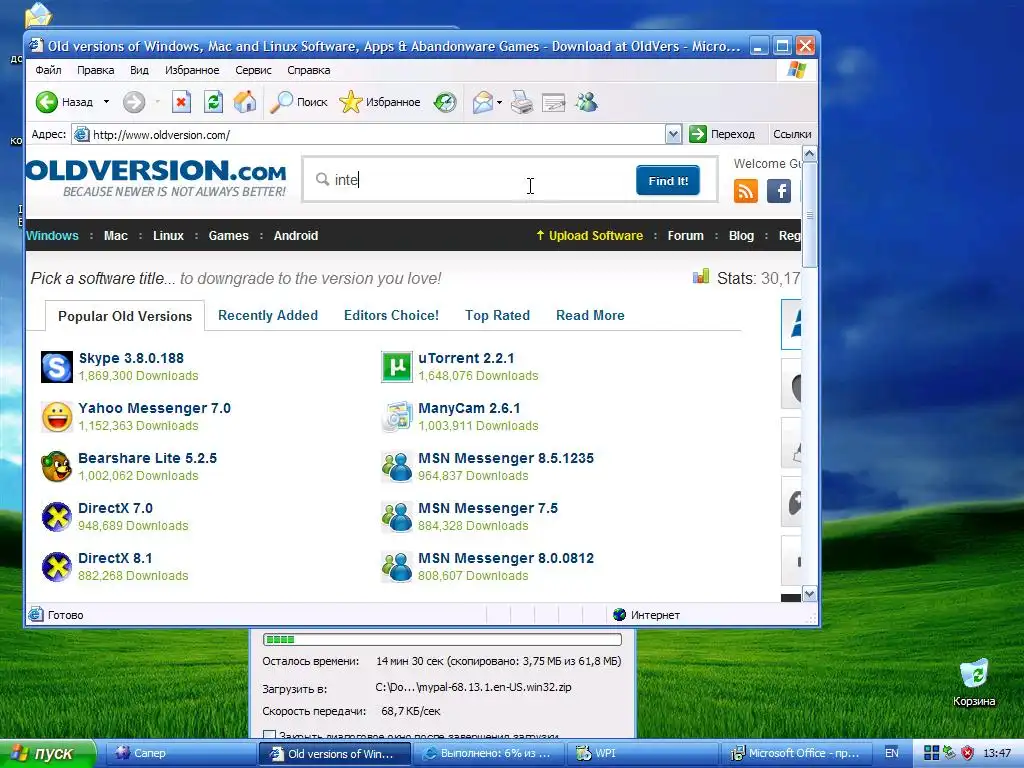Open the Games category link
This screenshot has height=768, width=1024.
229,236
